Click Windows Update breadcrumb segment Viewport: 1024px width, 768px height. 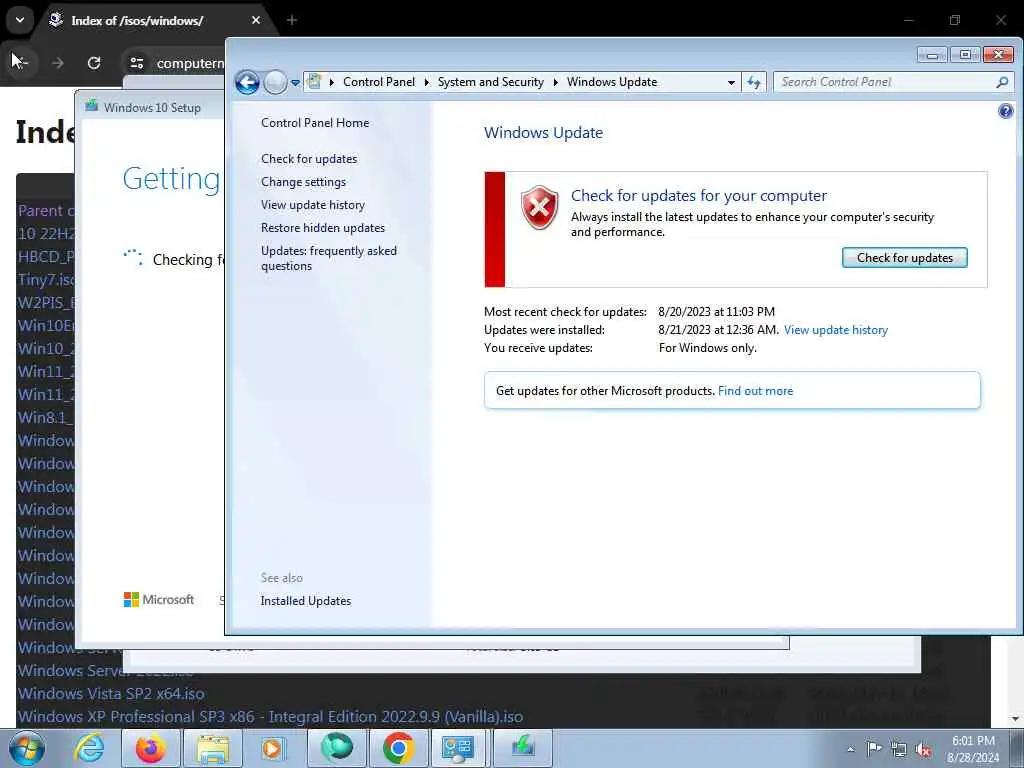[x=612, y=82]
